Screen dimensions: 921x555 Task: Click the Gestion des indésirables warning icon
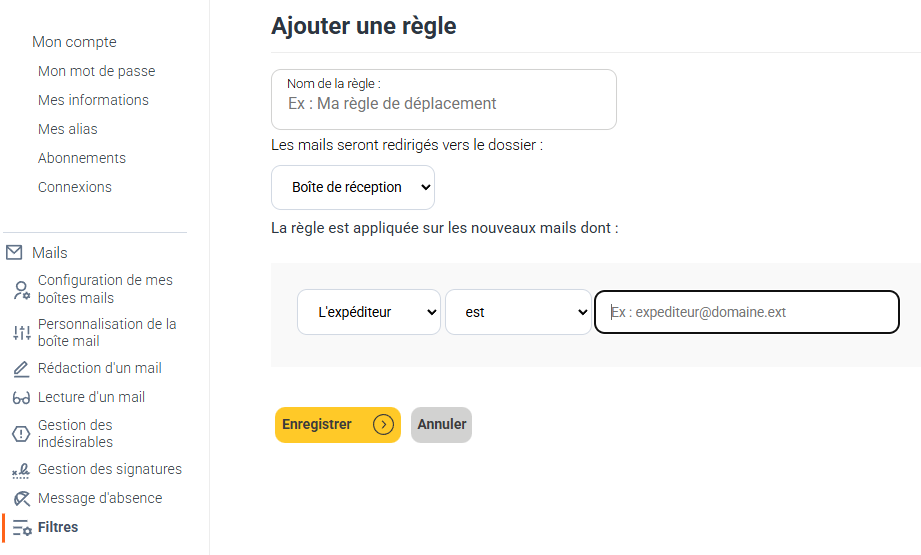click(x=21, y=434)
